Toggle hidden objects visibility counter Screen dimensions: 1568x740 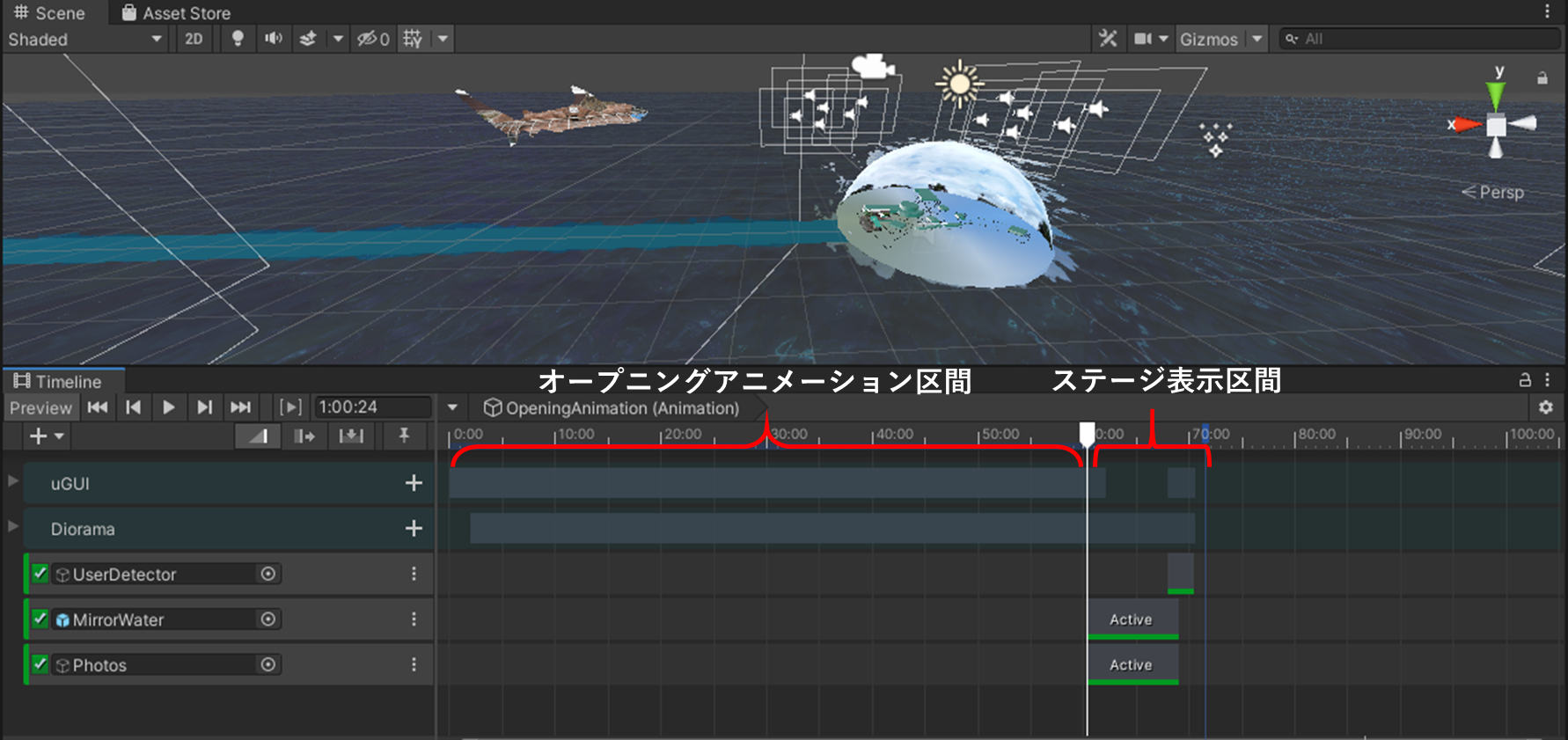(x=373, y=39)
